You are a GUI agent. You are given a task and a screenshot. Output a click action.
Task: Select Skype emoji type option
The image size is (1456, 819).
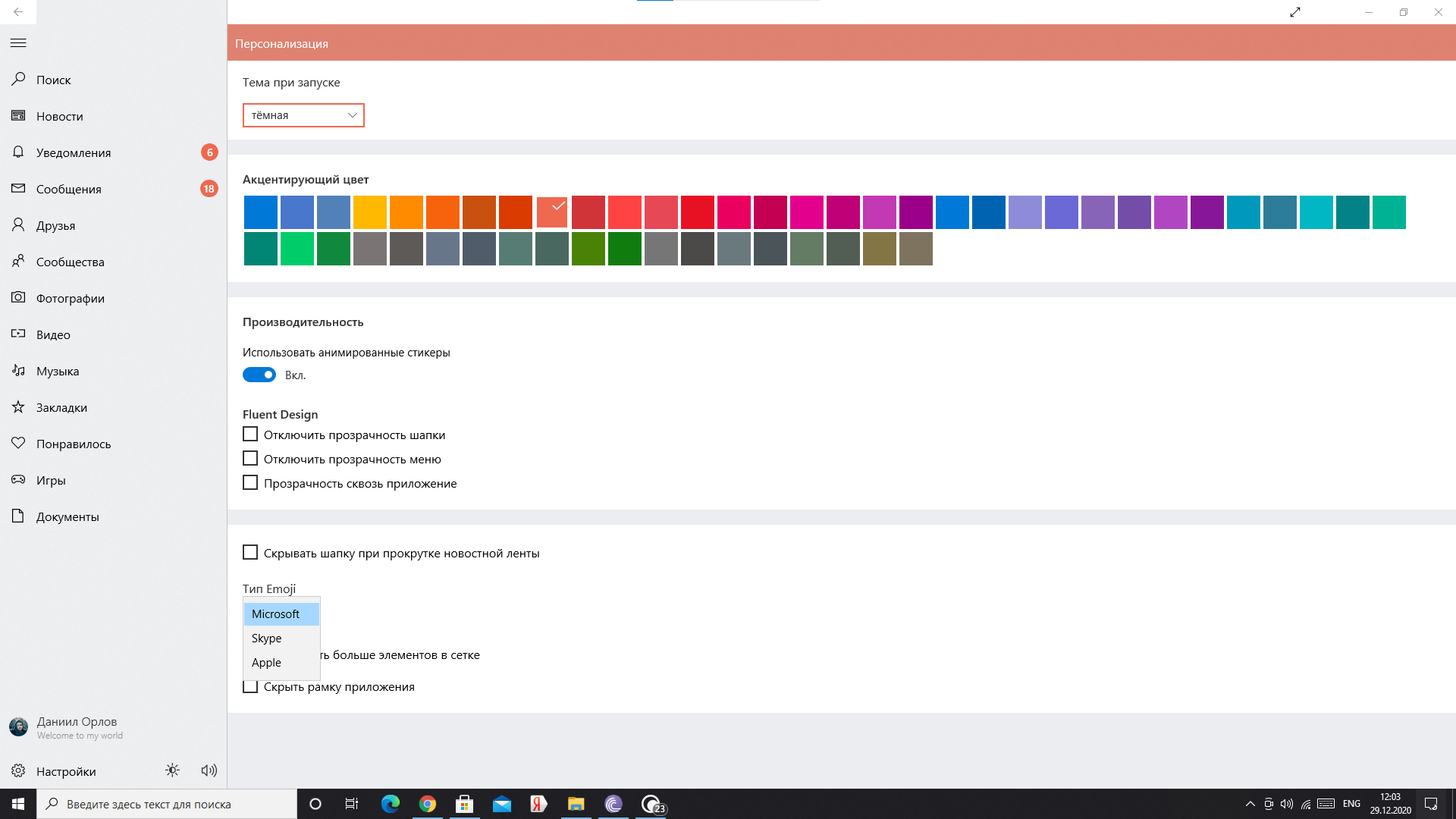point(267,639)
